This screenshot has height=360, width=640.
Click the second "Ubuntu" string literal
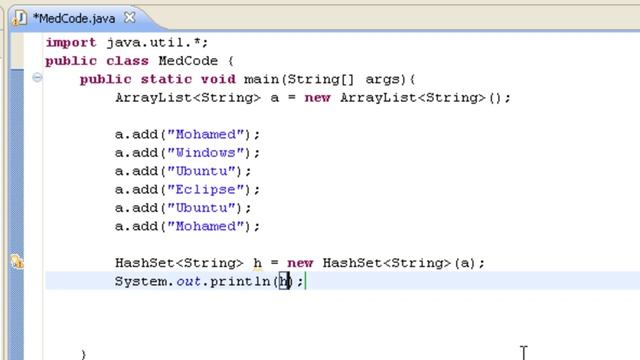201,208
